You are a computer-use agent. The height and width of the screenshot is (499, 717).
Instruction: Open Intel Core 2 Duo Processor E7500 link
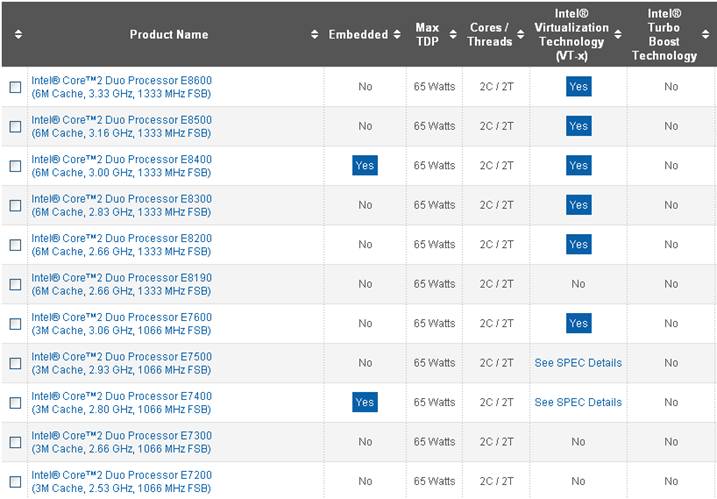coord(122,363)
